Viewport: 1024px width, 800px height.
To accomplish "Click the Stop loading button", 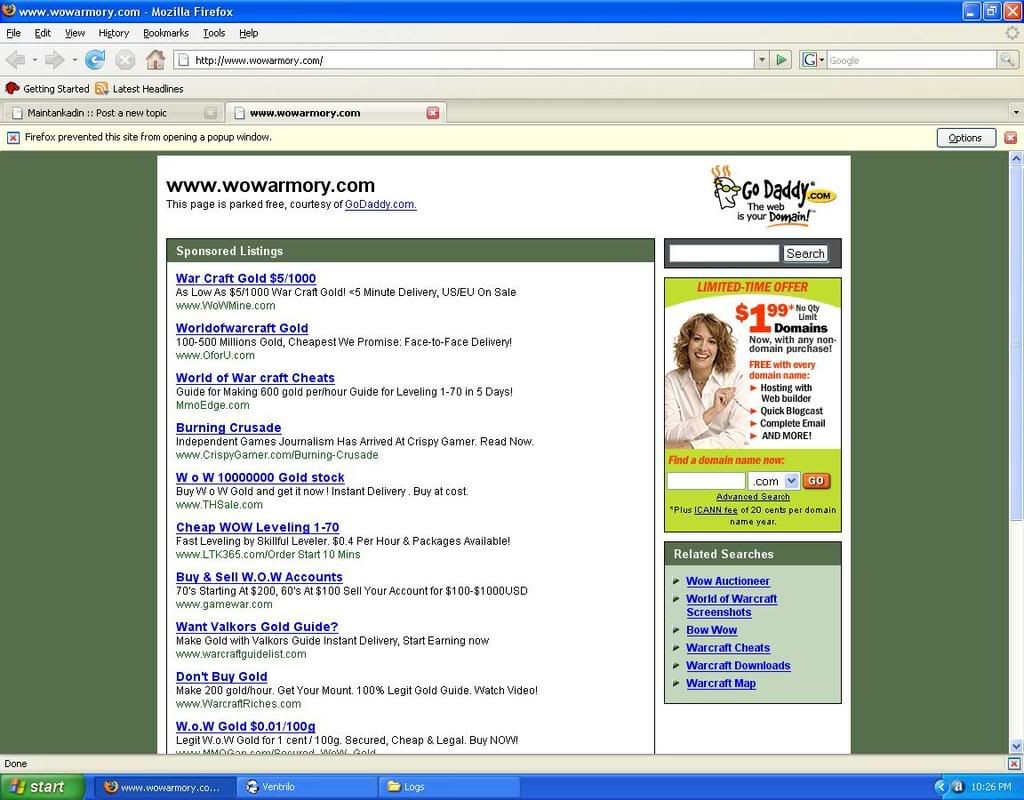I will 125,60.
